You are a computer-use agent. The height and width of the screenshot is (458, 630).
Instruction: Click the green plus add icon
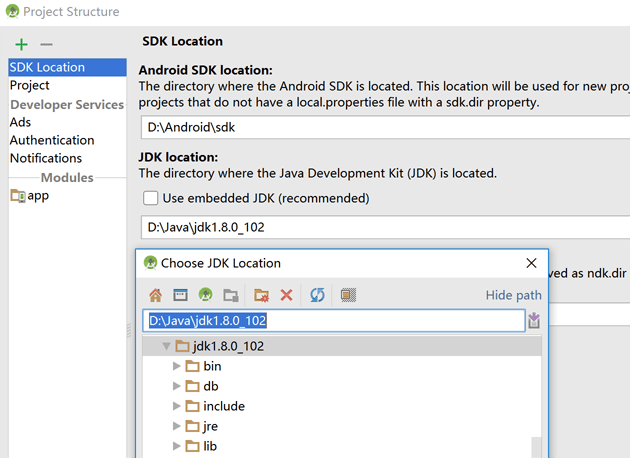coord(21,44)
